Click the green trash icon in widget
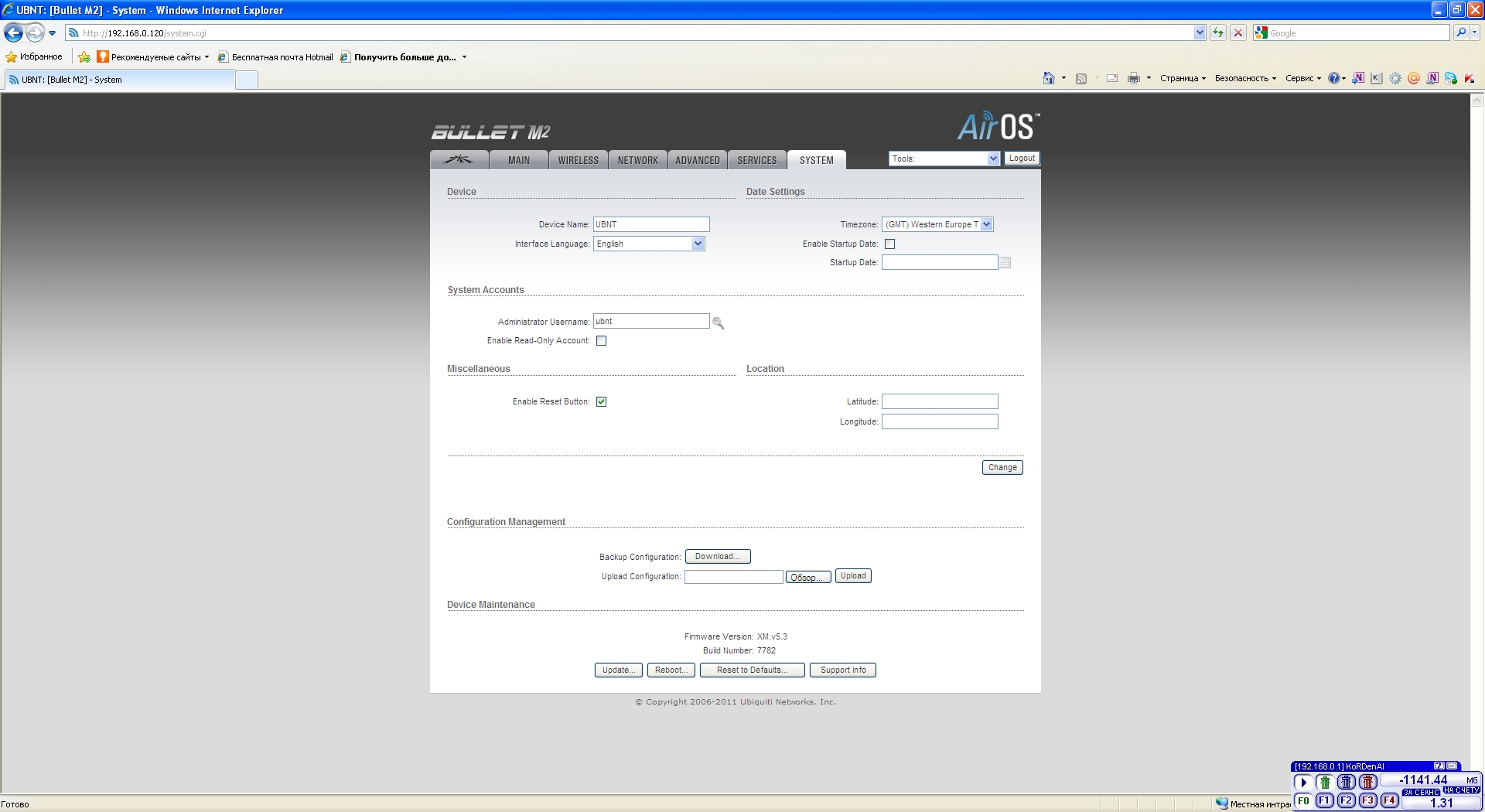Viewport: 1485px width, 812px height. pyautogui.click(x=1325, y=782)
